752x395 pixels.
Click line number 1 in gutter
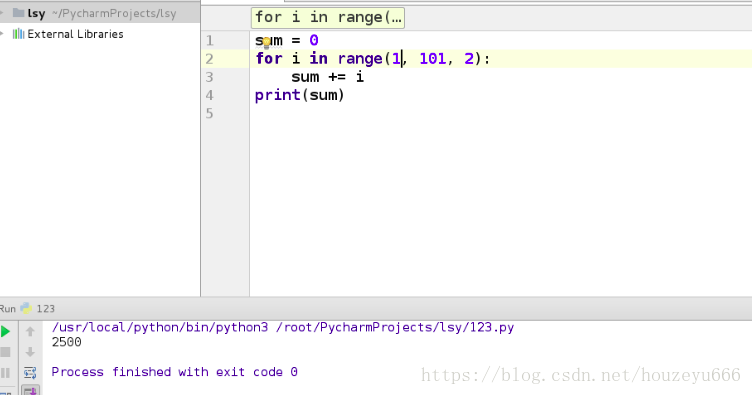210,40
